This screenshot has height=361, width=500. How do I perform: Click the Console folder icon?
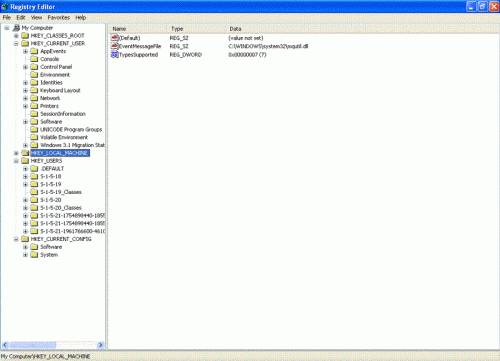point(34,59)
